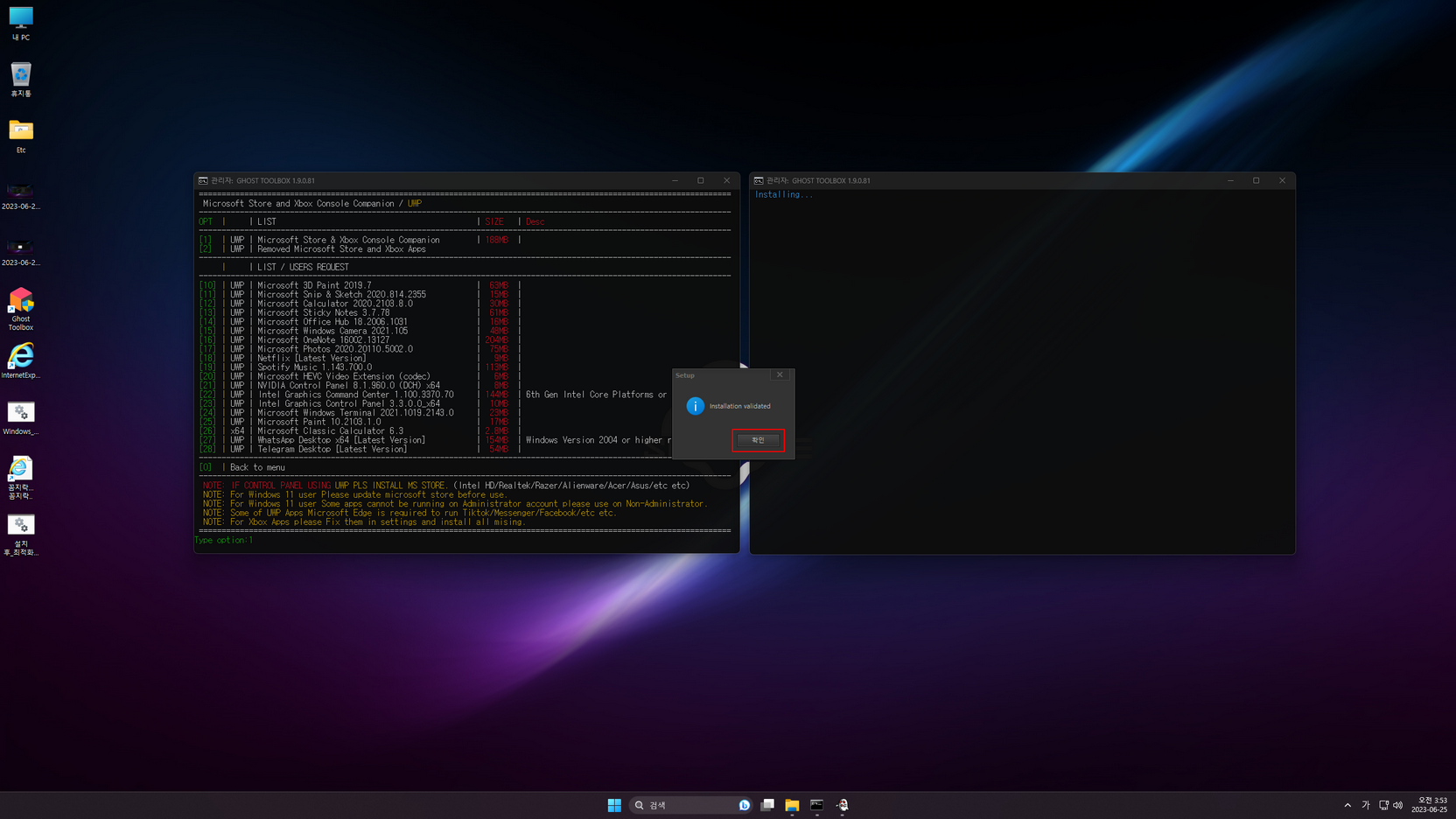Viewport: 1456px width, 819px height.
Task: Select the Etc folder on desktop
Action: (x=21, y=136)
